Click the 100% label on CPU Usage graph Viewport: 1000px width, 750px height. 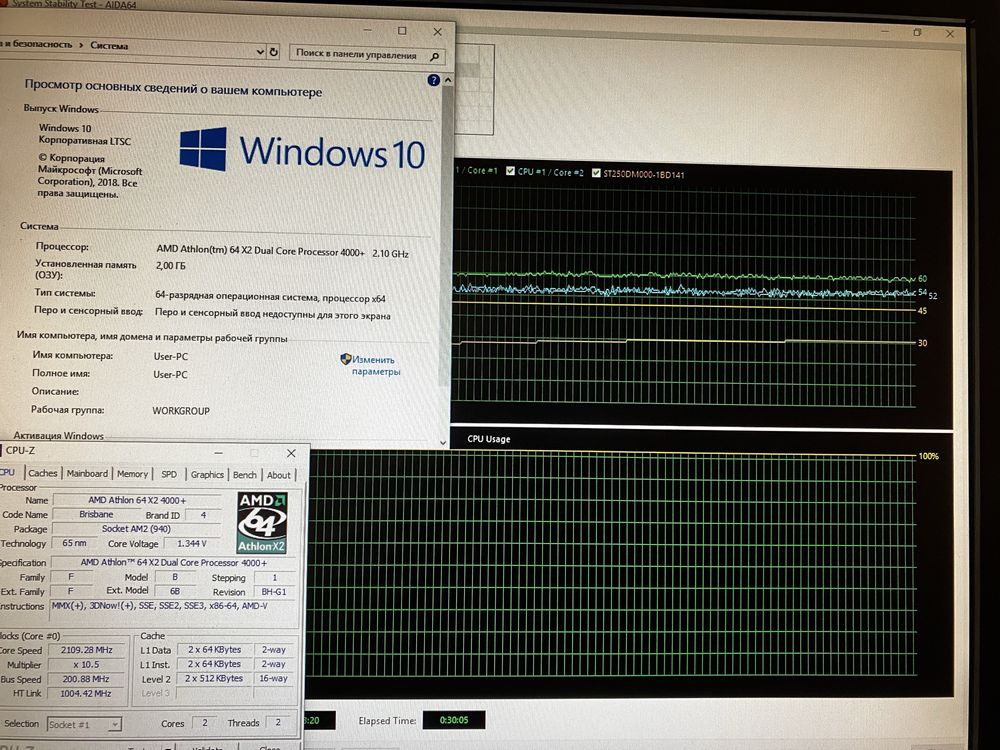928,457
